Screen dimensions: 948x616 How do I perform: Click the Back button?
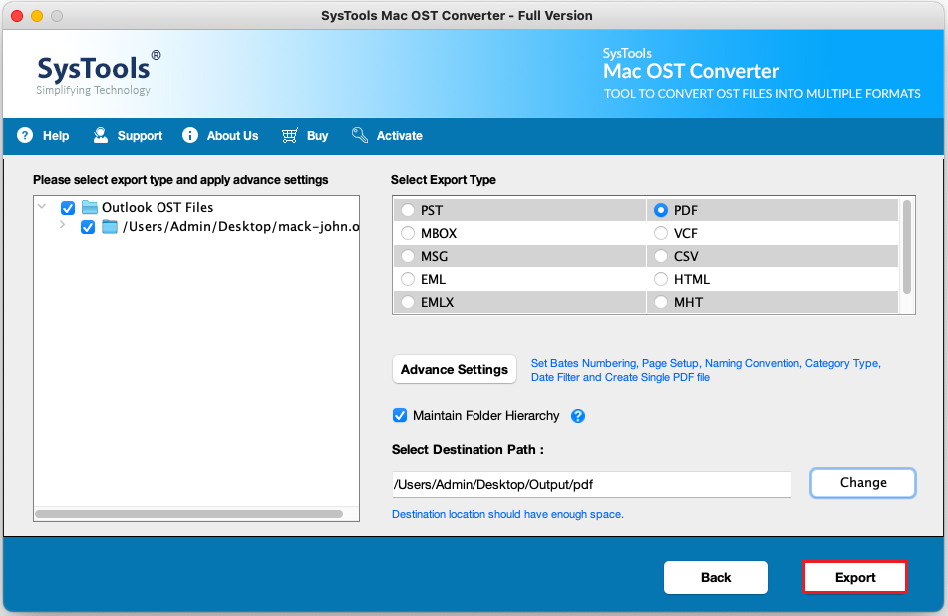click(716, 577)
